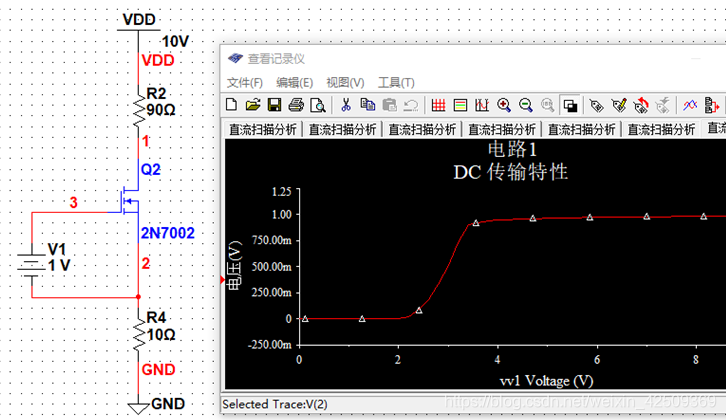Click the plain tag icon
Image resolution: width=726 pixels, height=420 pixels.
tap(596, 106)
